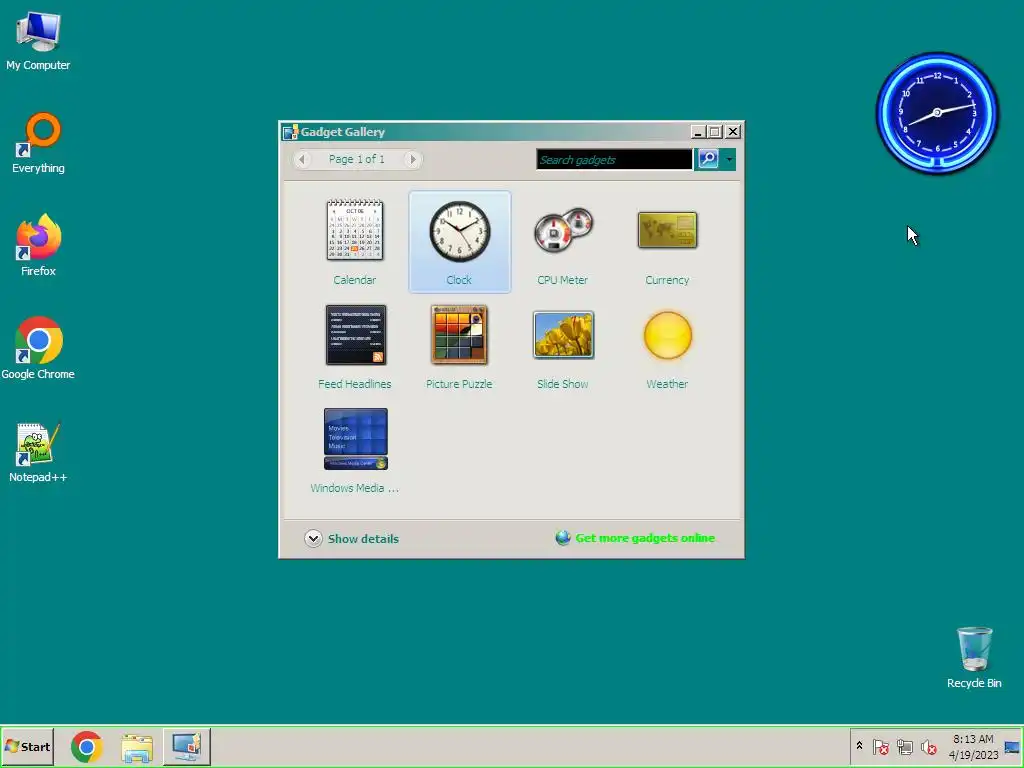This screenshot has height=768, width=1024.
Task: Click the Gadget Gallery title bar icon
Action: (291, 132)
